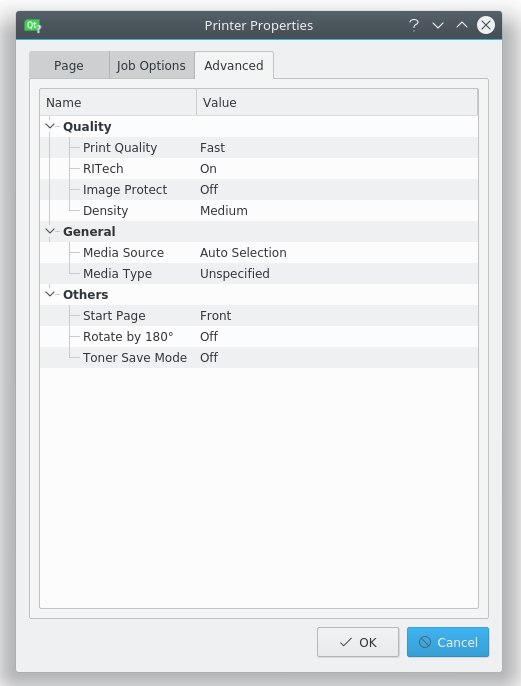
Task: Click the upward chevron maximize icon
Action: point(462,25)
